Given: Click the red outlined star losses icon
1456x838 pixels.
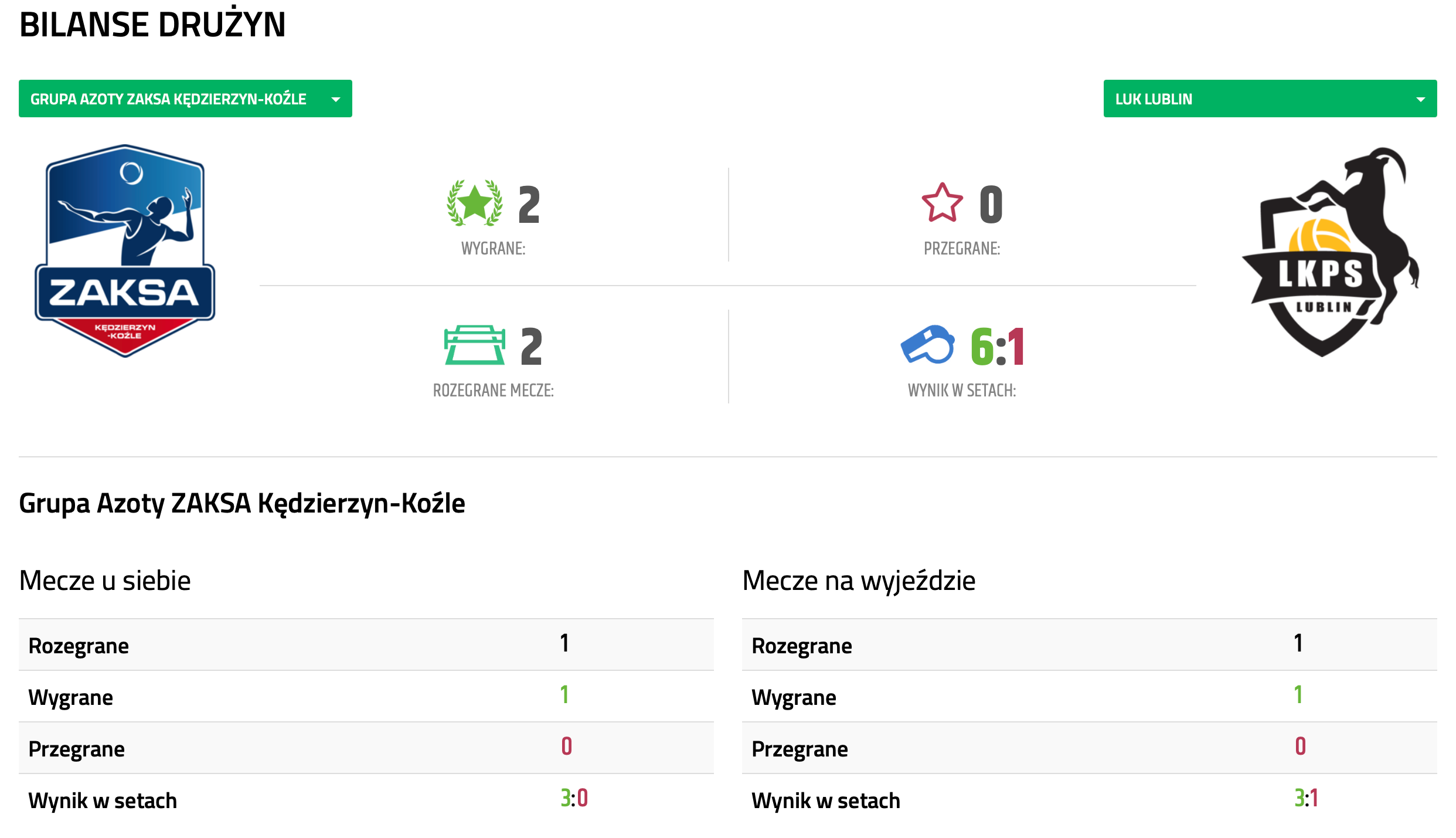Looking at the screenshot, I should pos(942,203).
